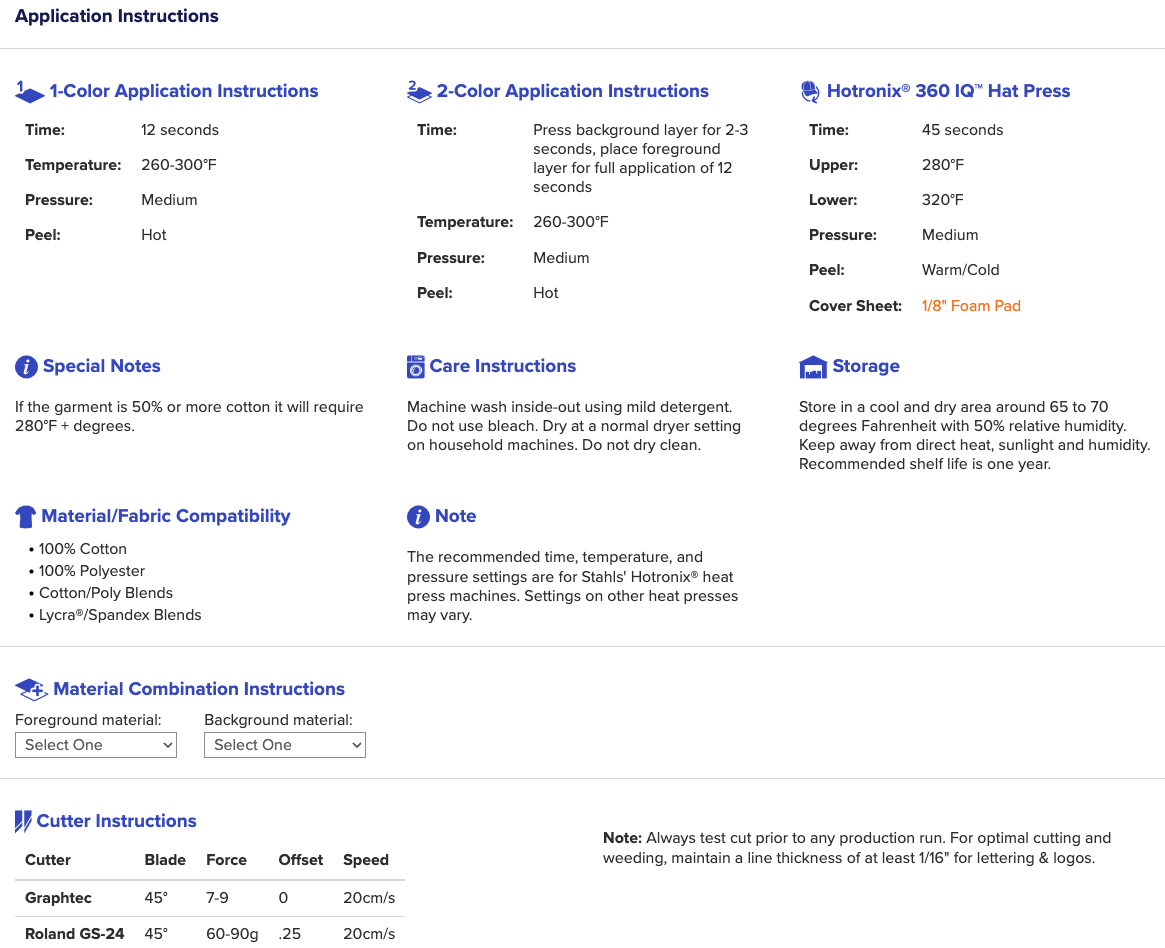Click the Care Instructions heading
Viewport: 1165px width, 948px height.
(503, 366)
